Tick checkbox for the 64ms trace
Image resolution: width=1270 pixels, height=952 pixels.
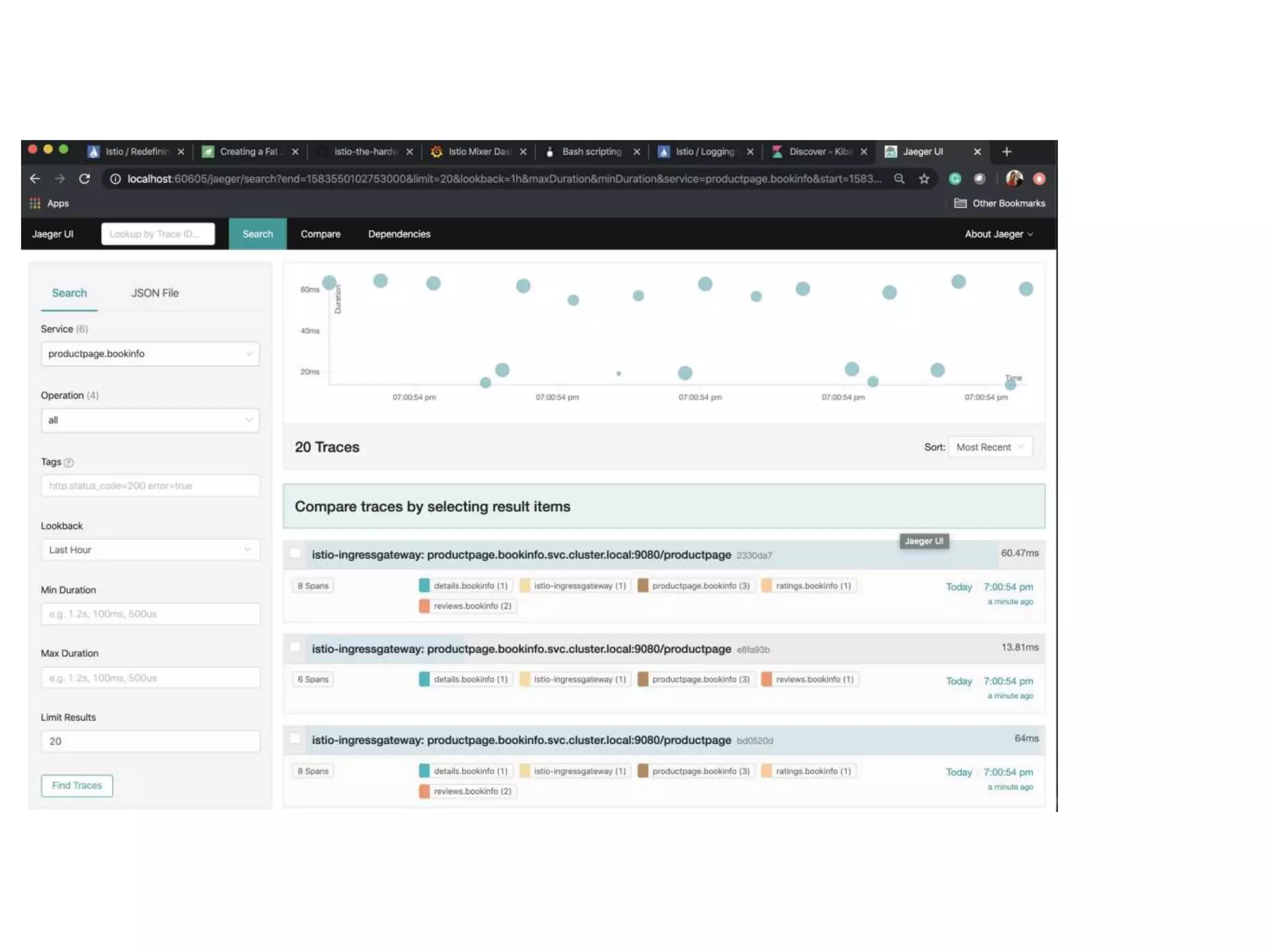tap(295, 739)
